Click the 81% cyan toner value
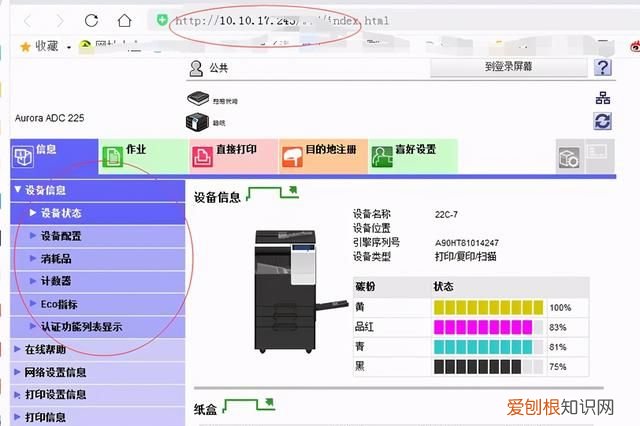Image resolution: width=640 pixels, height=426 pixels. pos(558,347)
